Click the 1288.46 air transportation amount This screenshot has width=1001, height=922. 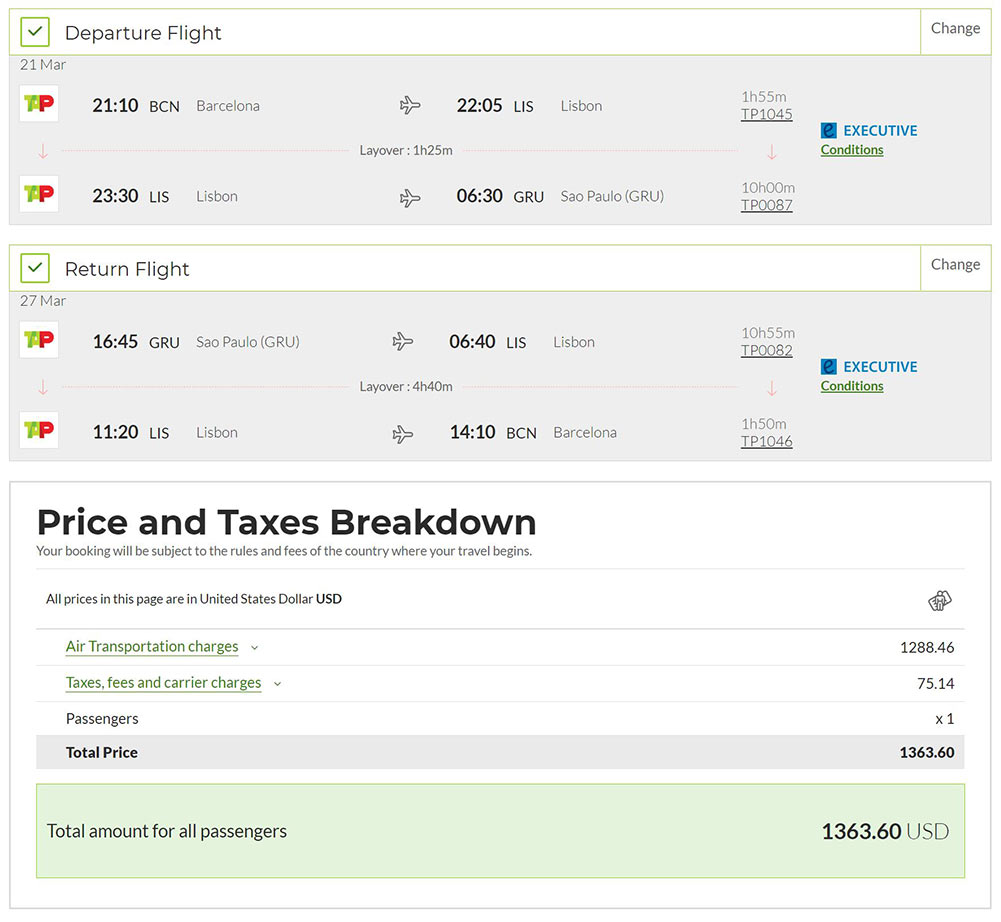[x=927, y=647]
